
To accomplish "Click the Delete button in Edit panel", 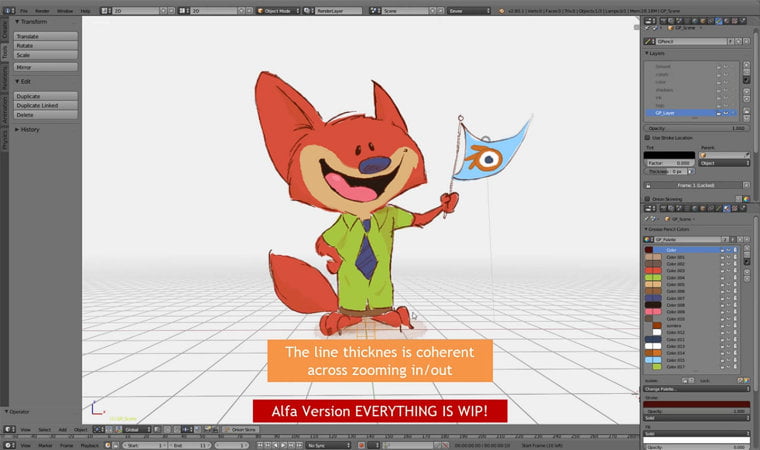I will coord(46,115).
